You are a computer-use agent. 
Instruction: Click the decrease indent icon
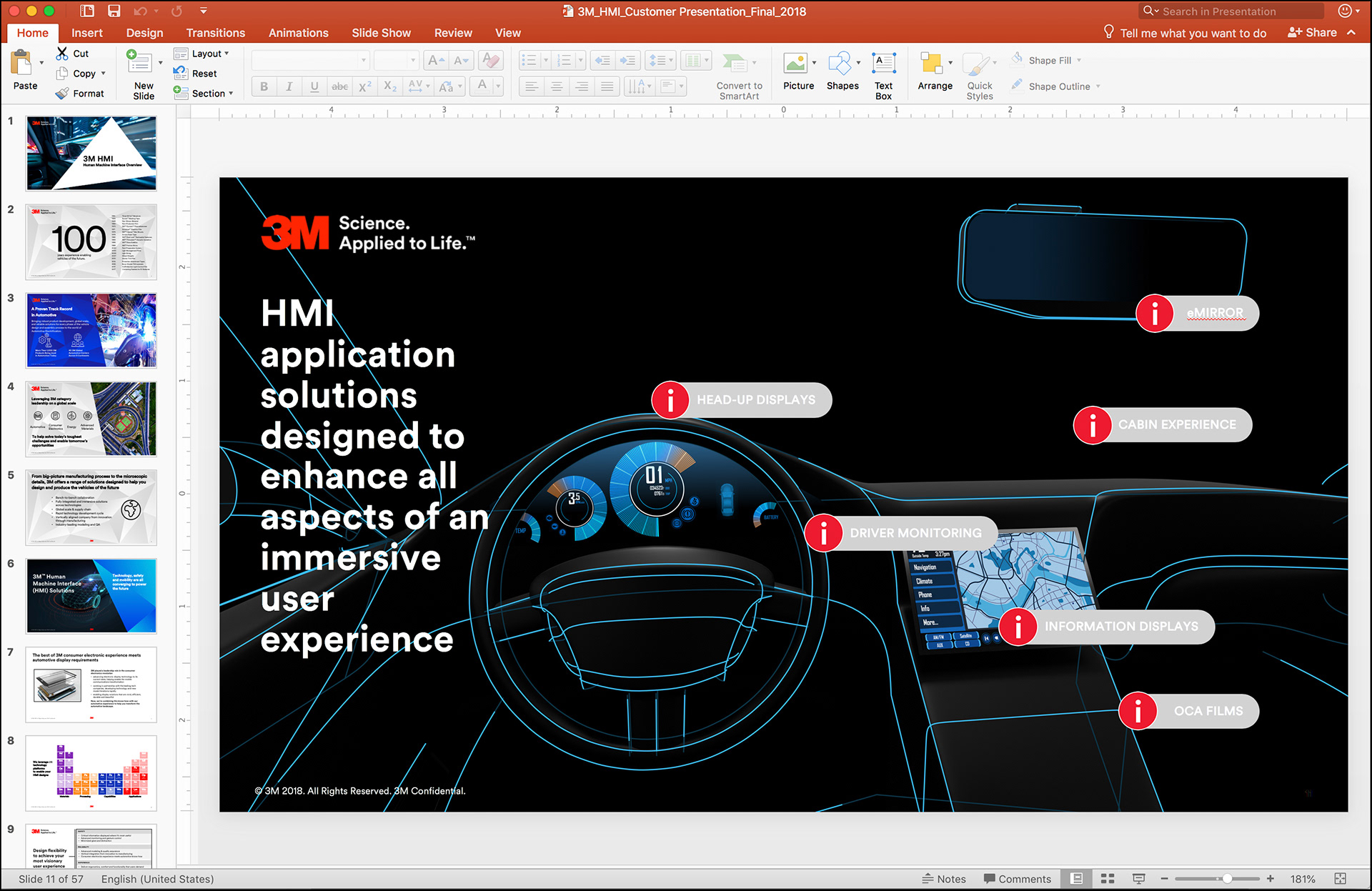pos(602,61)
